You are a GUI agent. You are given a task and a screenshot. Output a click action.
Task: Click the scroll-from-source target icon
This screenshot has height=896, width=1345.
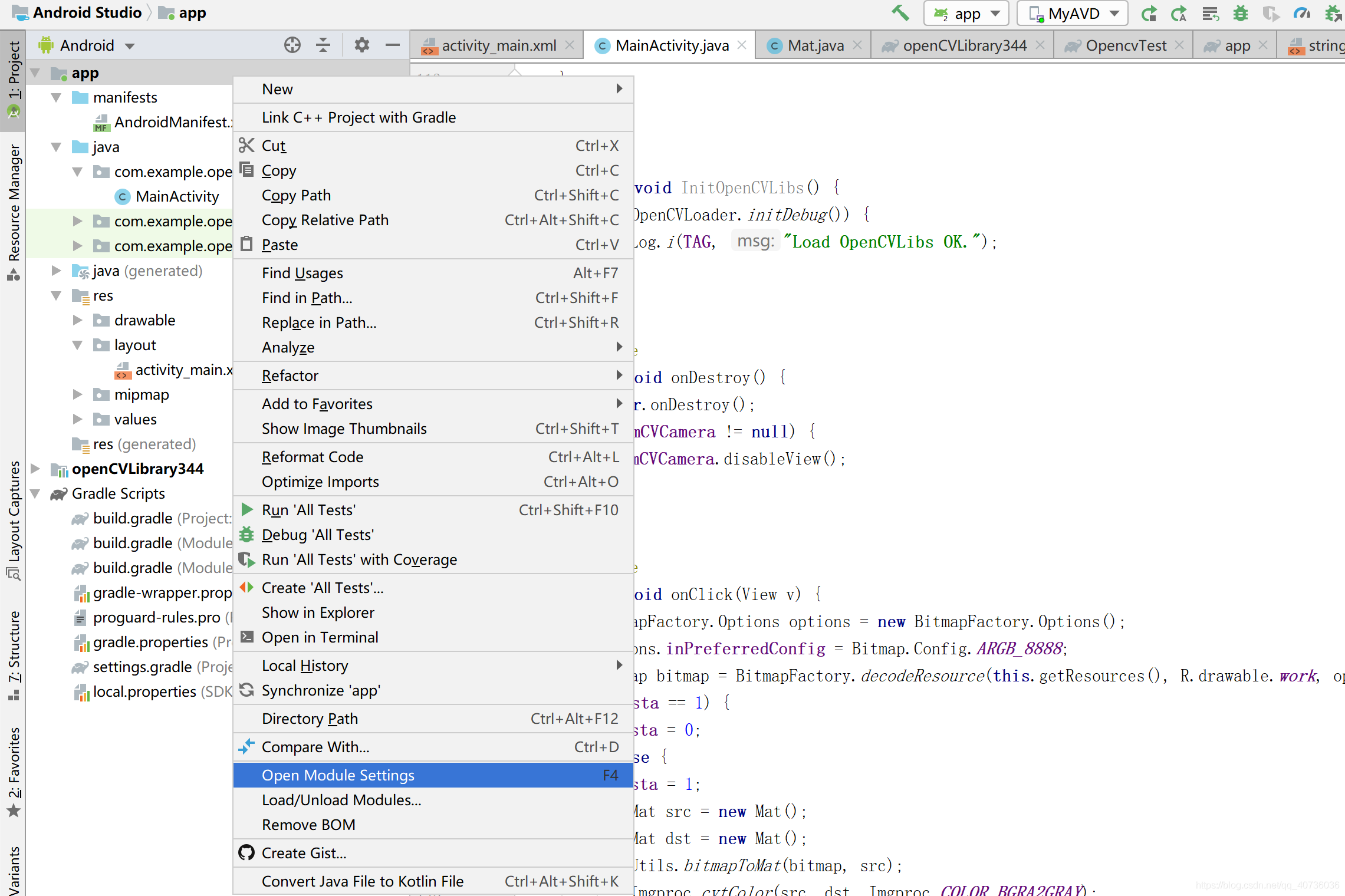[x=292, y=45]
